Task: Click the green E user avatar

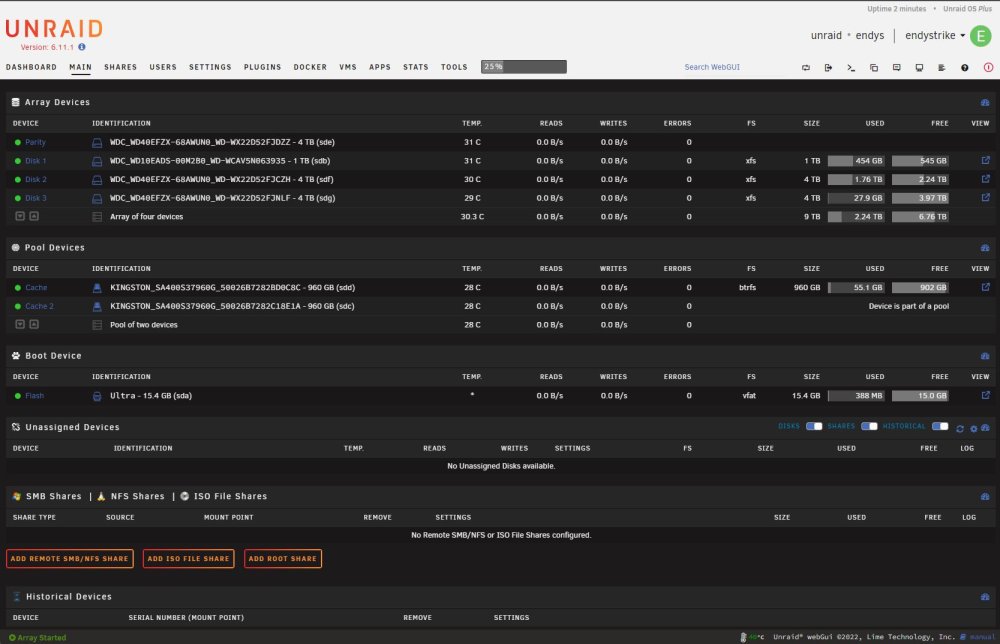Action: (980, 36)
